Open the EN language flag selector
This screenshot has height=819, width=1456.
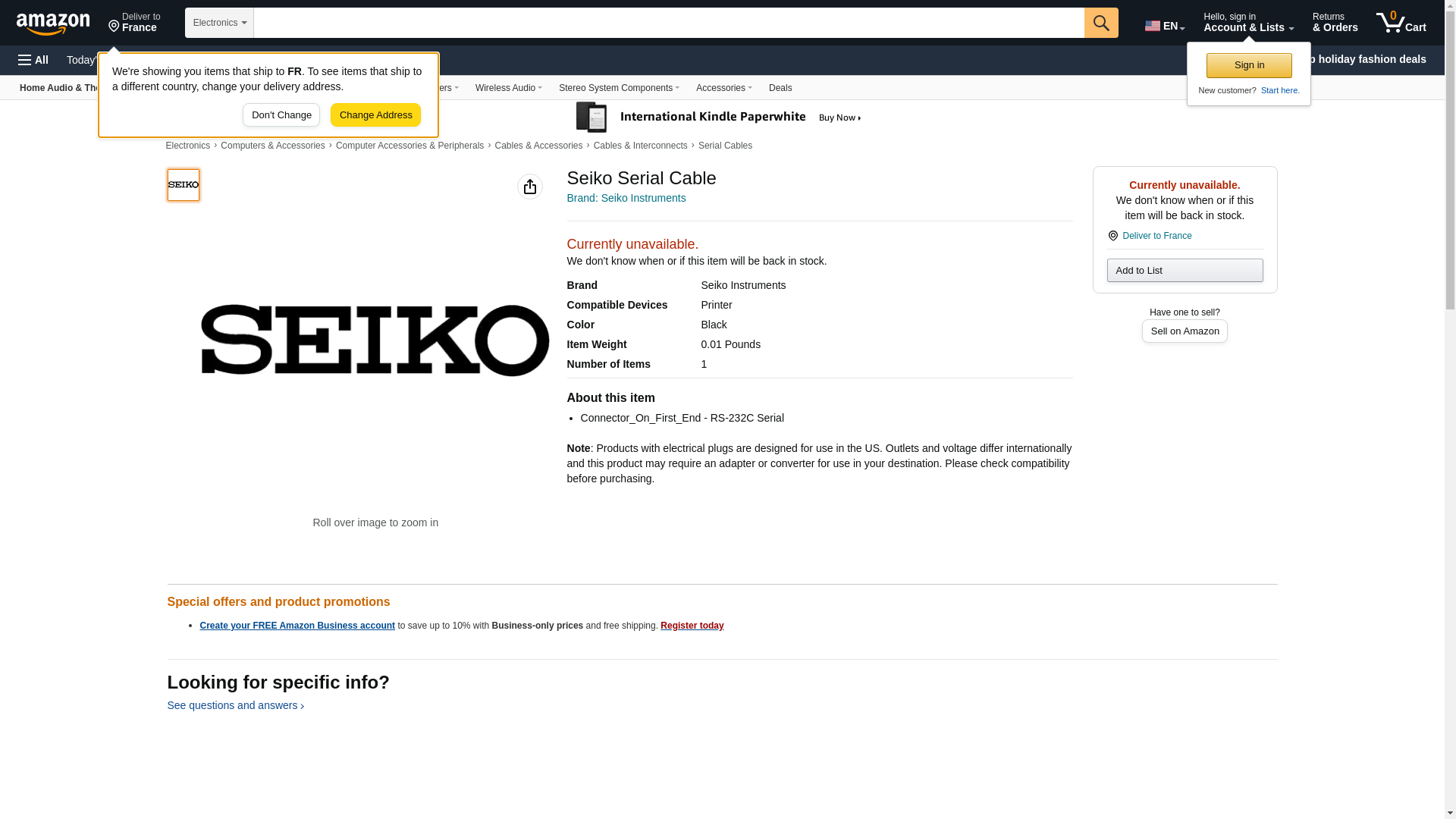1164,25
